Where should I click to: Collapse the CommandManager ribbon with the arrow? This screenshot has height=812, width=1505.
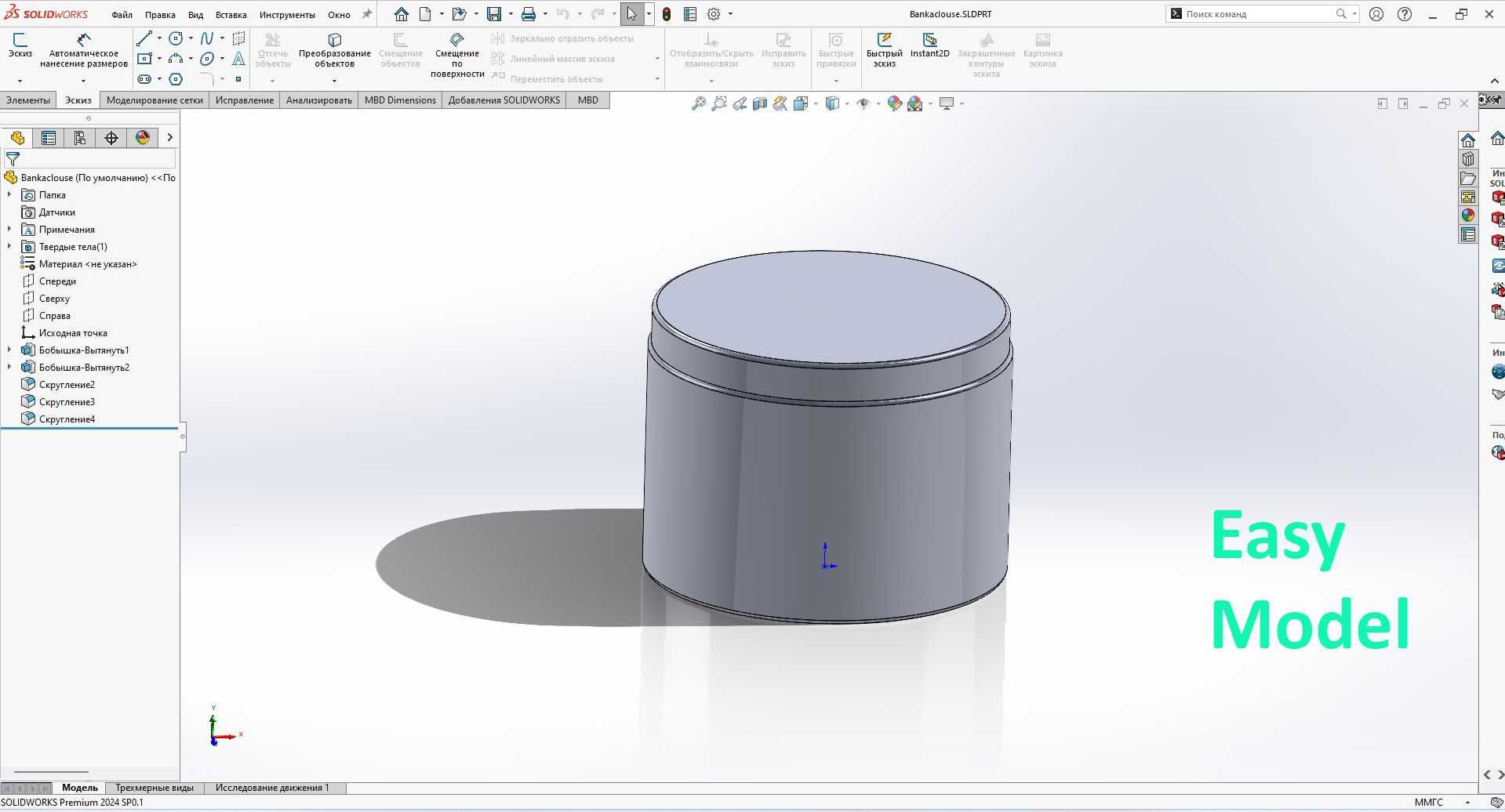1494,81
